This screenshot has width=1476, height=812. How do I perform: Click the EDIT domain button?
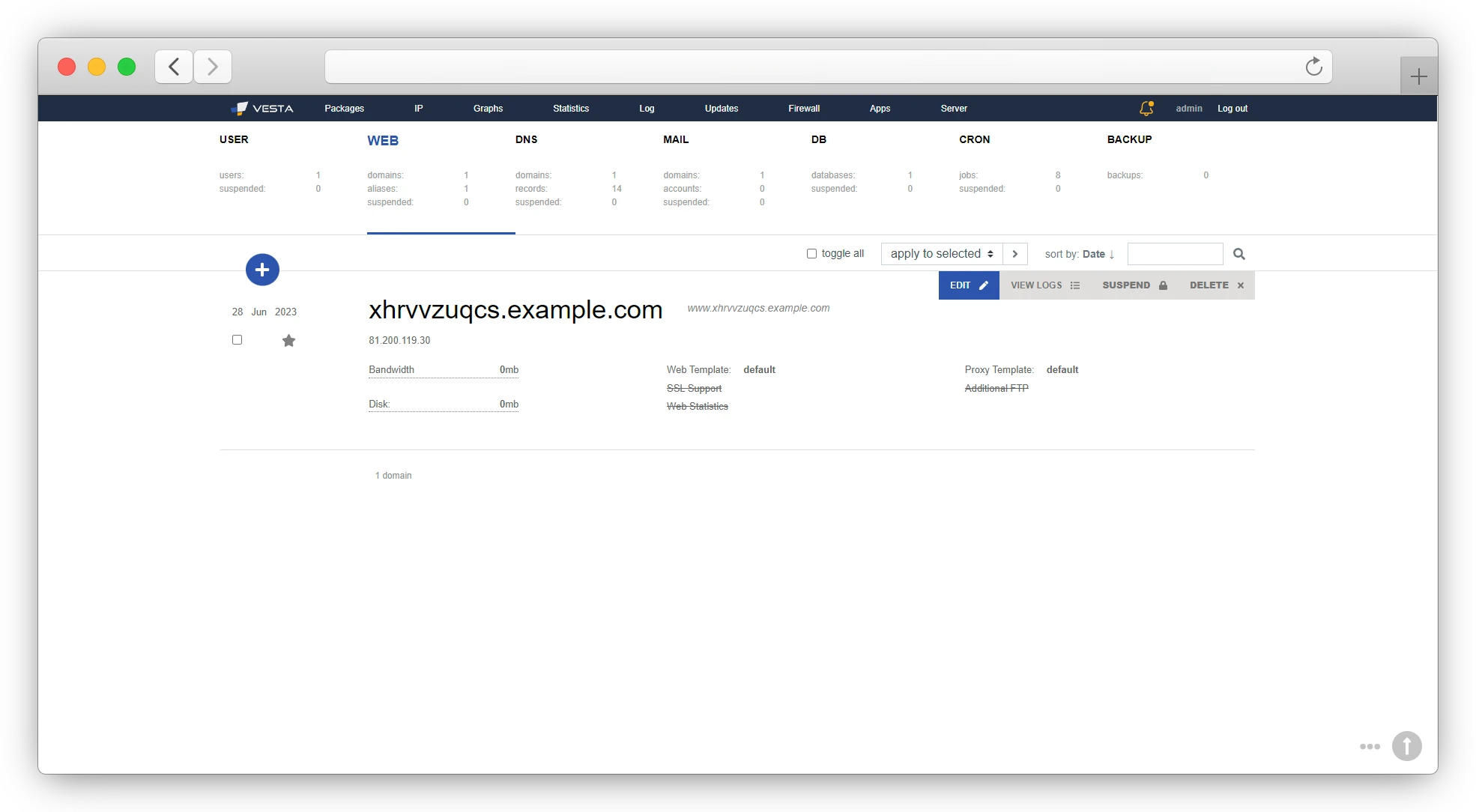pyautogui.click(x=968, y=285)
